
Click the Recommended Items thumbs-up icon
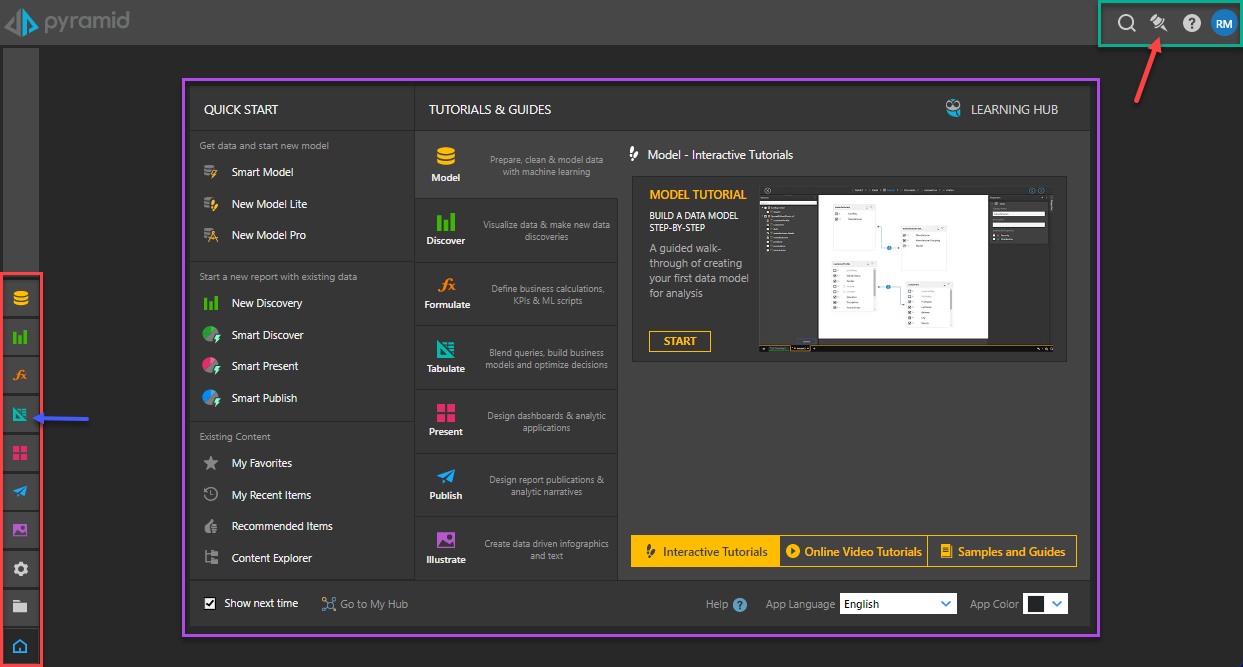click(x=211, y=526)
